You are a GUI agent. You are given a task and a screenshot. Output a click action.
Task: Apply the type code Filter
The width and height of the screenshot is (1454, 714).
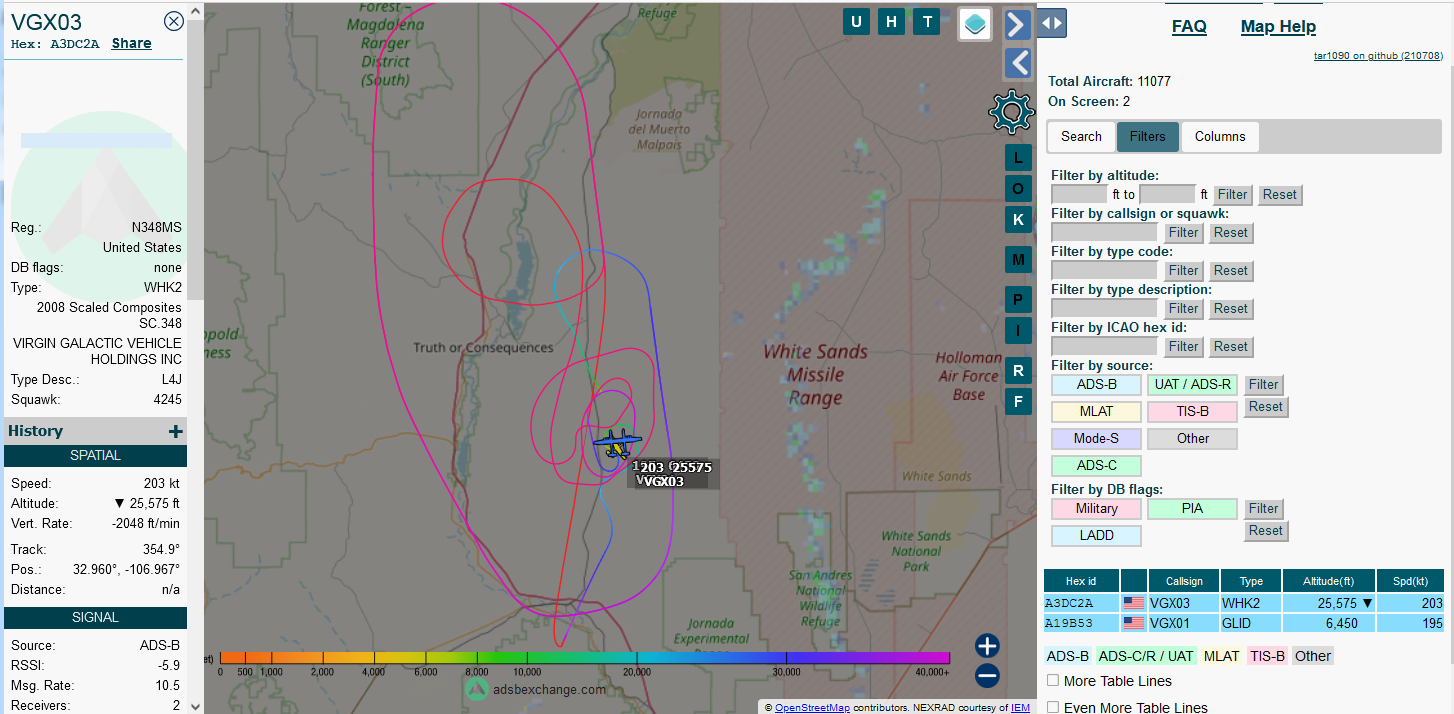pyautogui.click(x=1184, y=271)
